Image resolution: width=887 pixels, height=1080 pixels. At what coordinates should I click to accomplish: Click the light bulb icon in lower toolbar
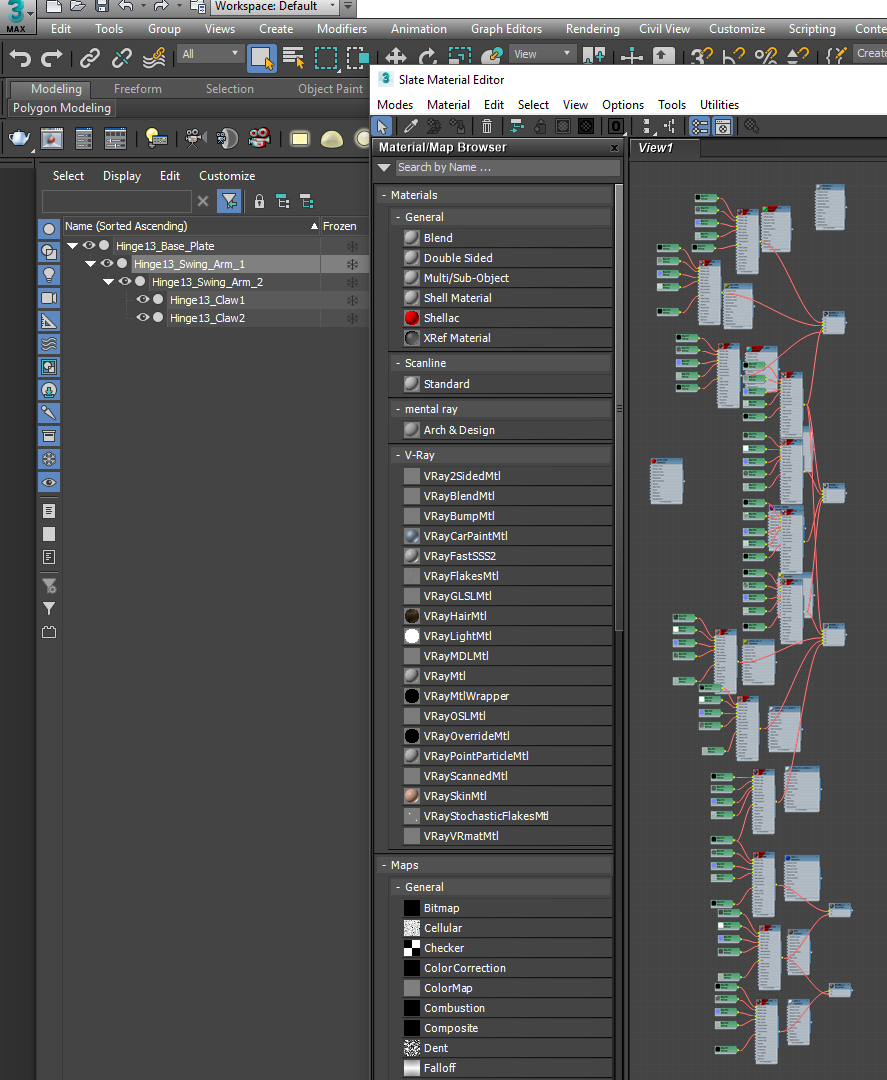click(156, 138)
